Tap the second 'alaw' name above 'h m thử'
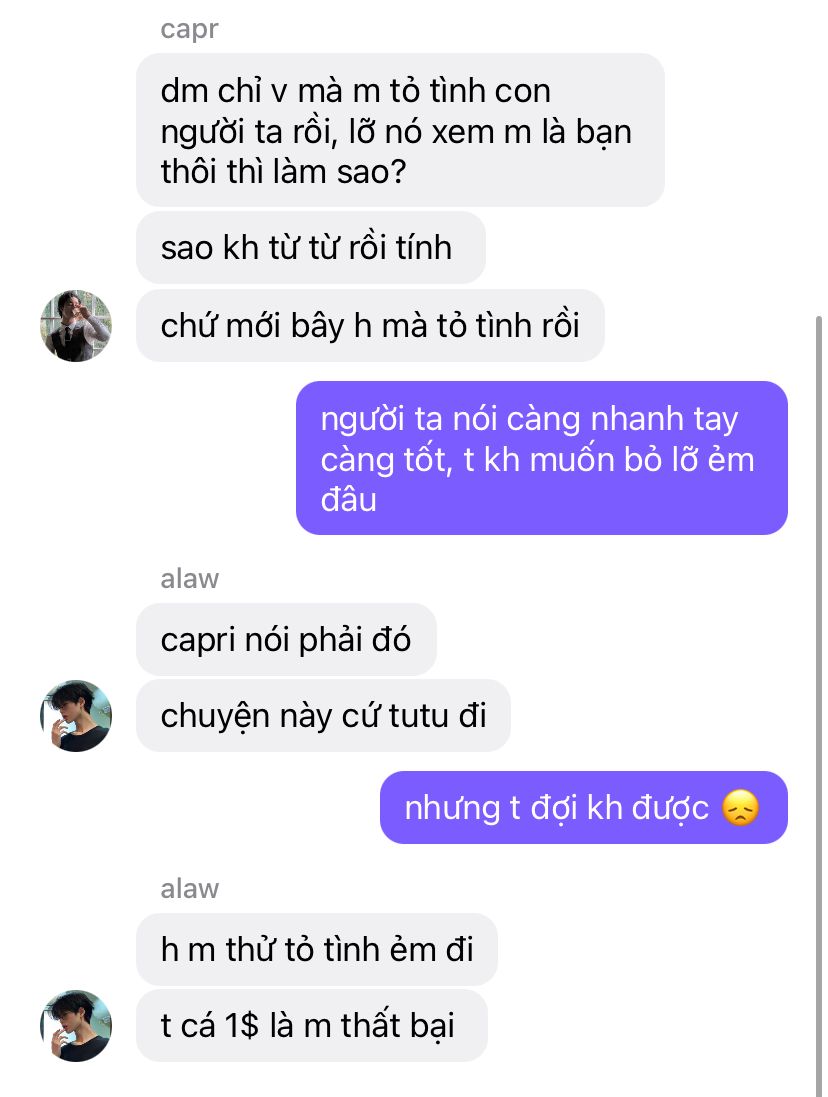 coord(190,889)
